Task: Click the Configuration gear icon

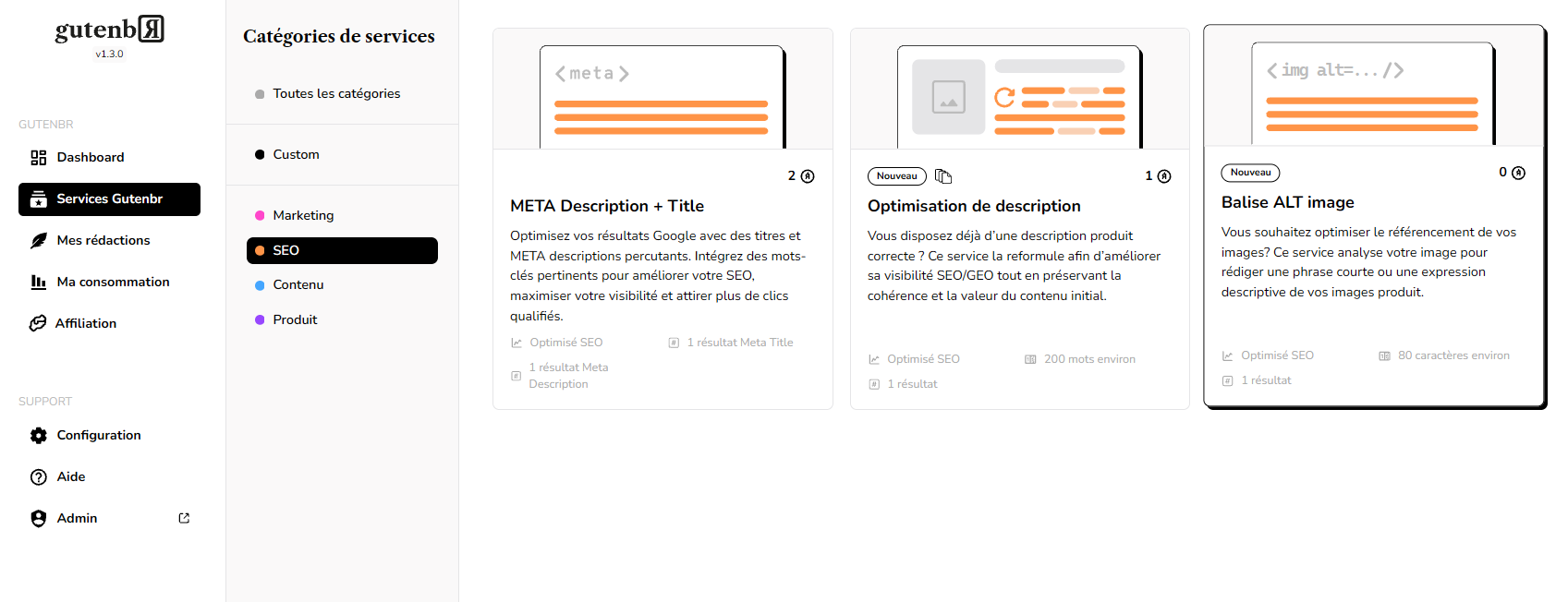Action: pyautogui.click(x=38, y=436)
